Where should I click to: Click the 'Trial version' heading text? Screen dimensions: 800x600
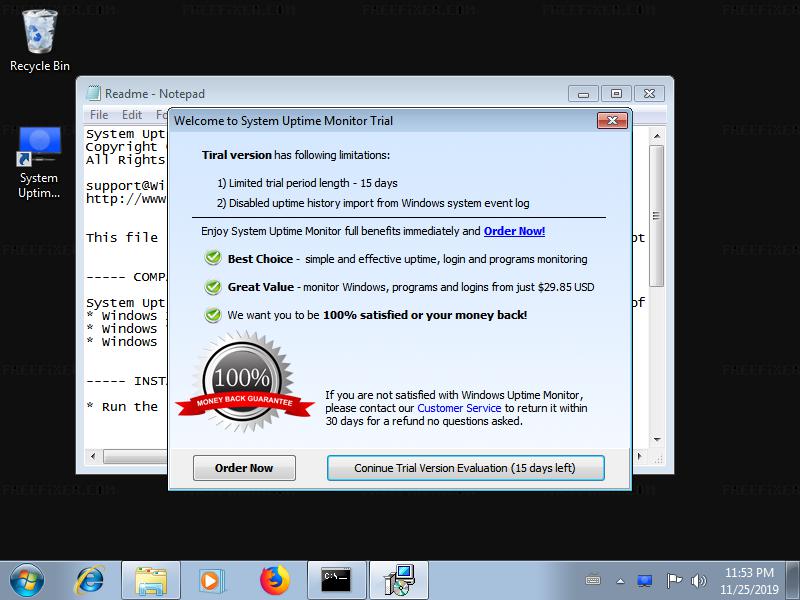236,155
